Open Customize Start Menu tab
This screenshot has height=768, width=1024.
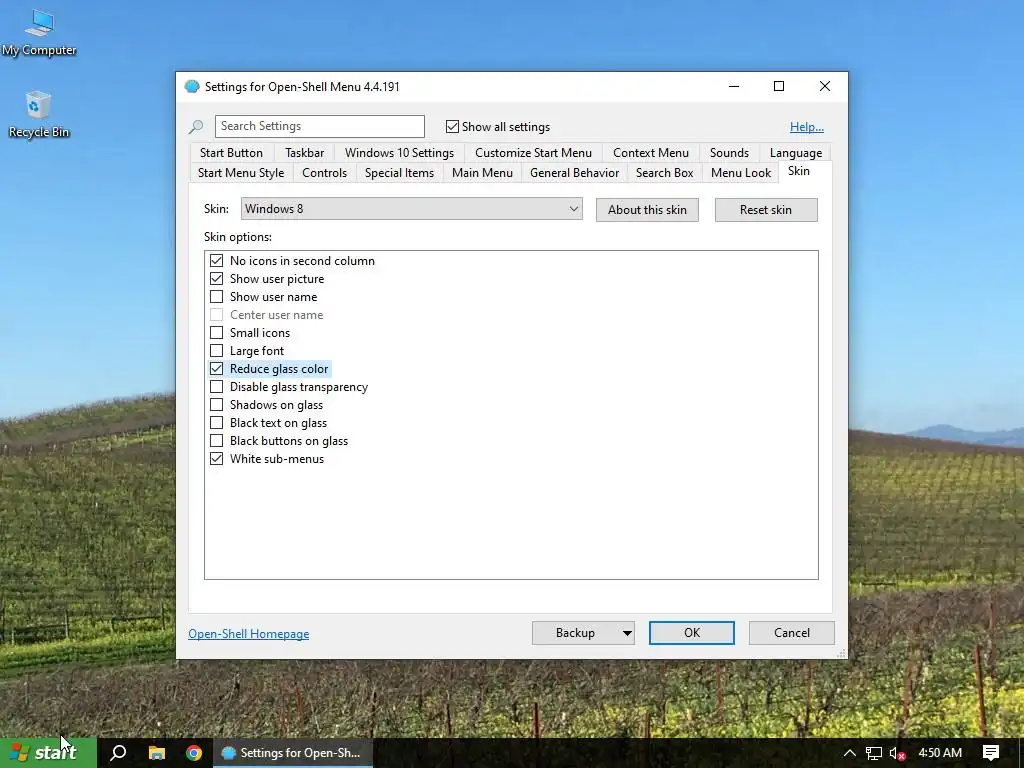(533, 153)
